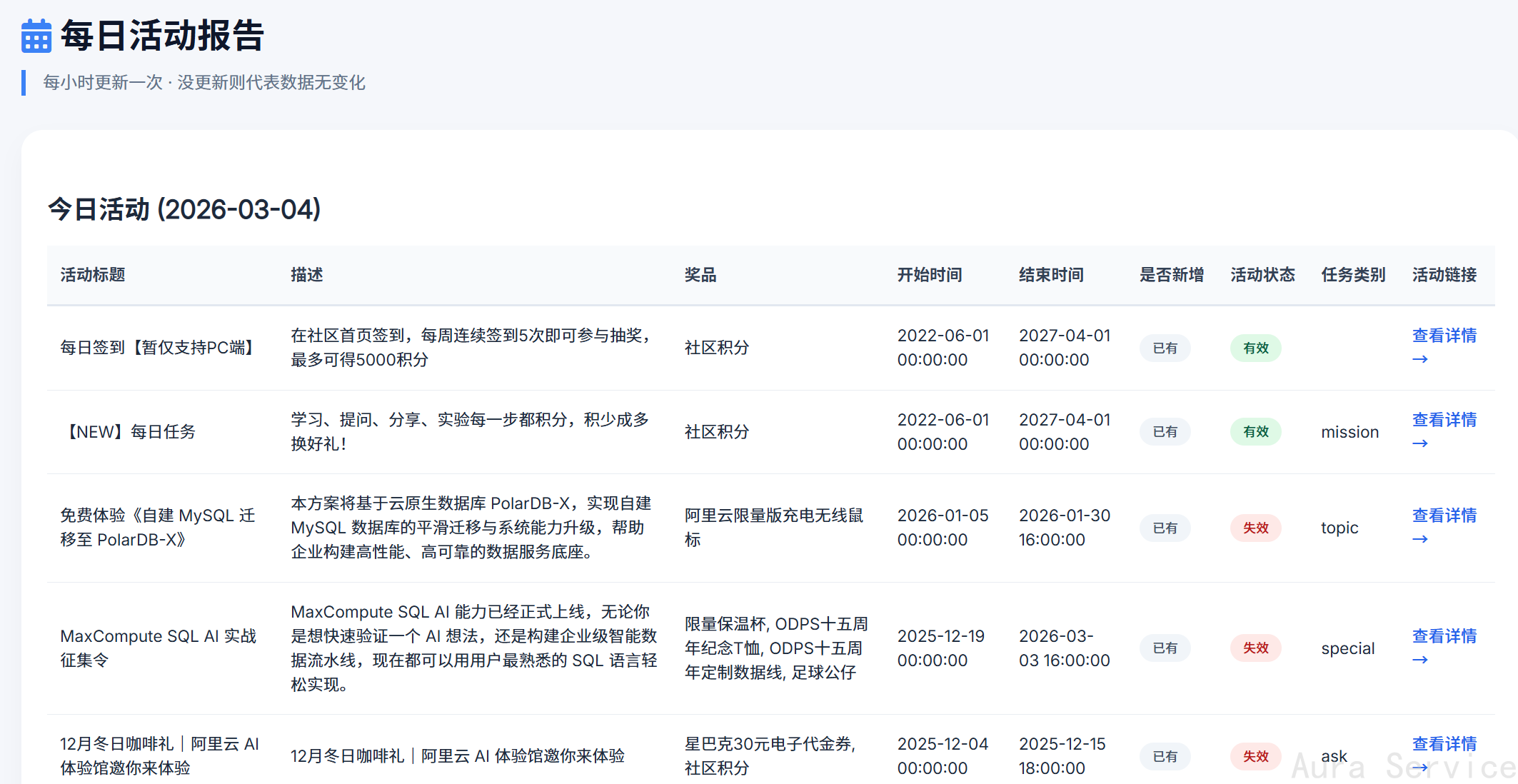Click the 社区积分 prize in 【NEW】每日任务 row
The image size is (1518, 784).
tap(717, 432)
